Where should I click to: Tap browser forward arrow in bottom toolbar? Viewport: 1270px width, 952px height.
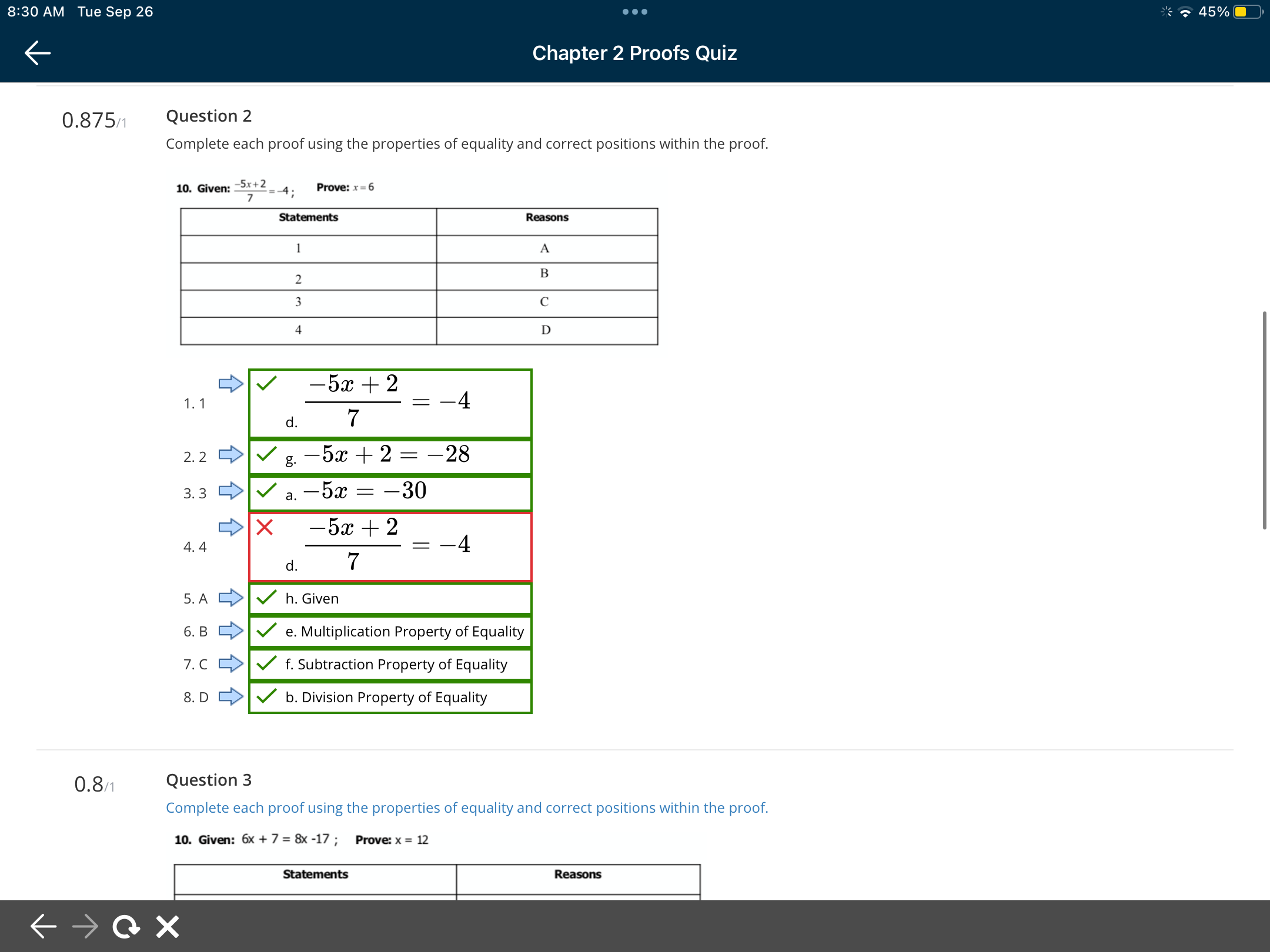85,927
